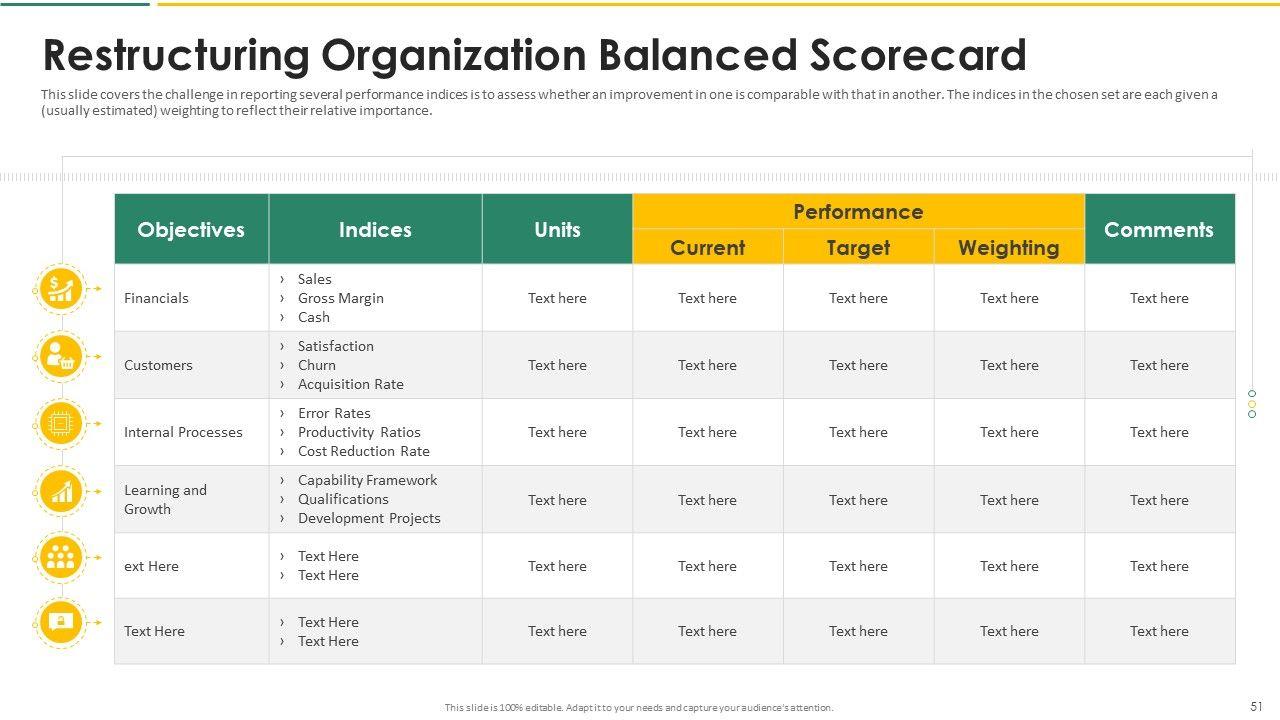
Task: Click the Objectives column header
Action: click(x=191, y=229)
